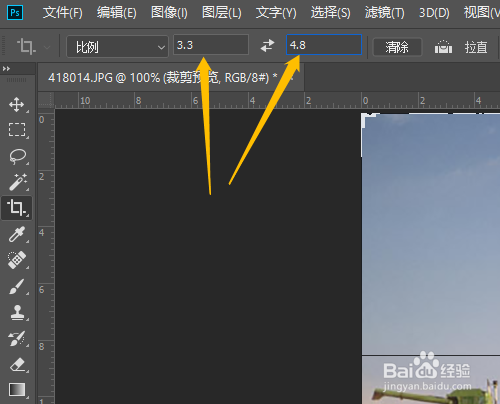This screenshot has width=500, height=404.
Task: Open the 文件(F) menu
Action: pos(62,13)
